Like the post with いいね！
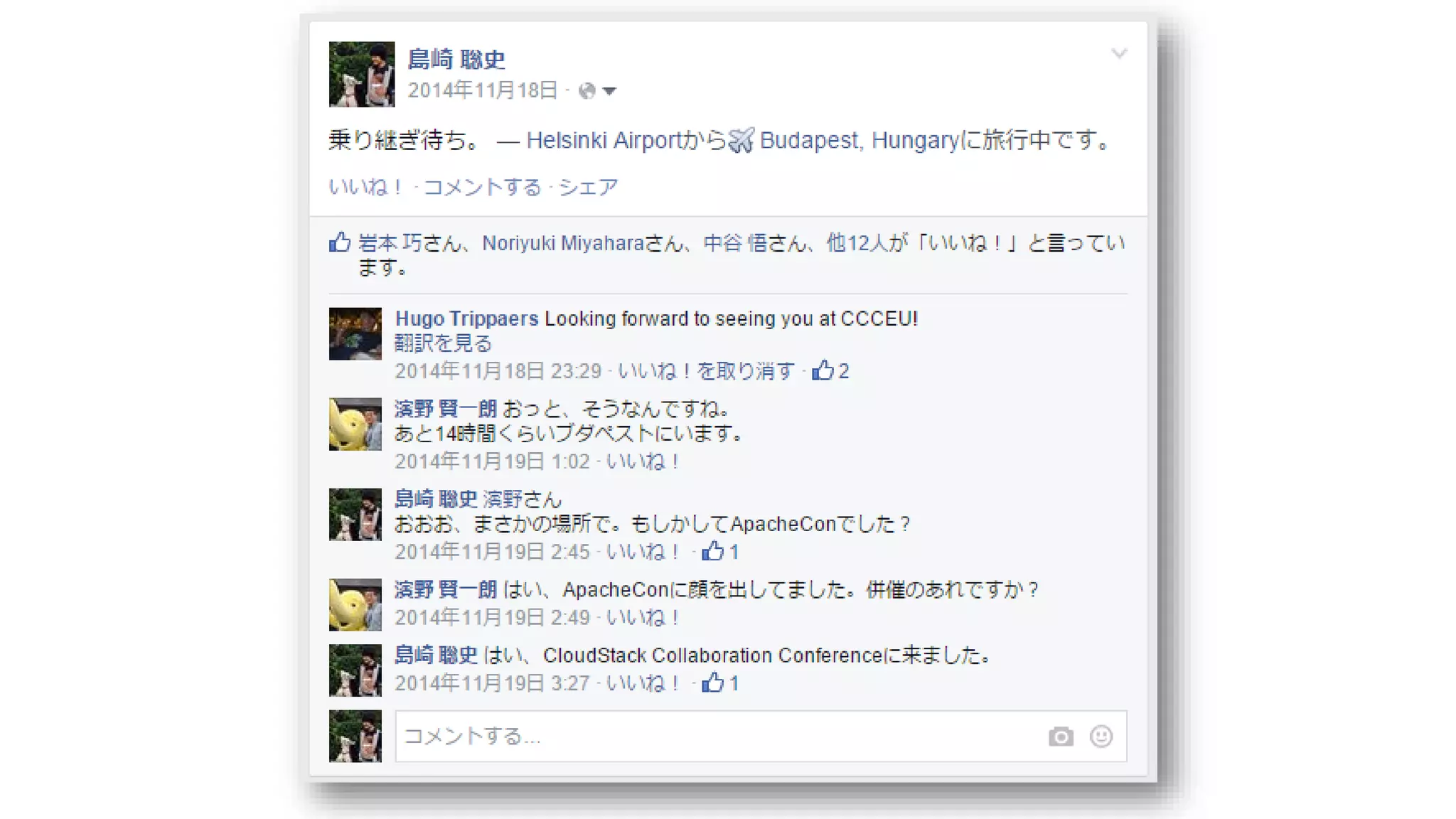This screenshot has height=819, width=1456. click(x=366, y=187)
